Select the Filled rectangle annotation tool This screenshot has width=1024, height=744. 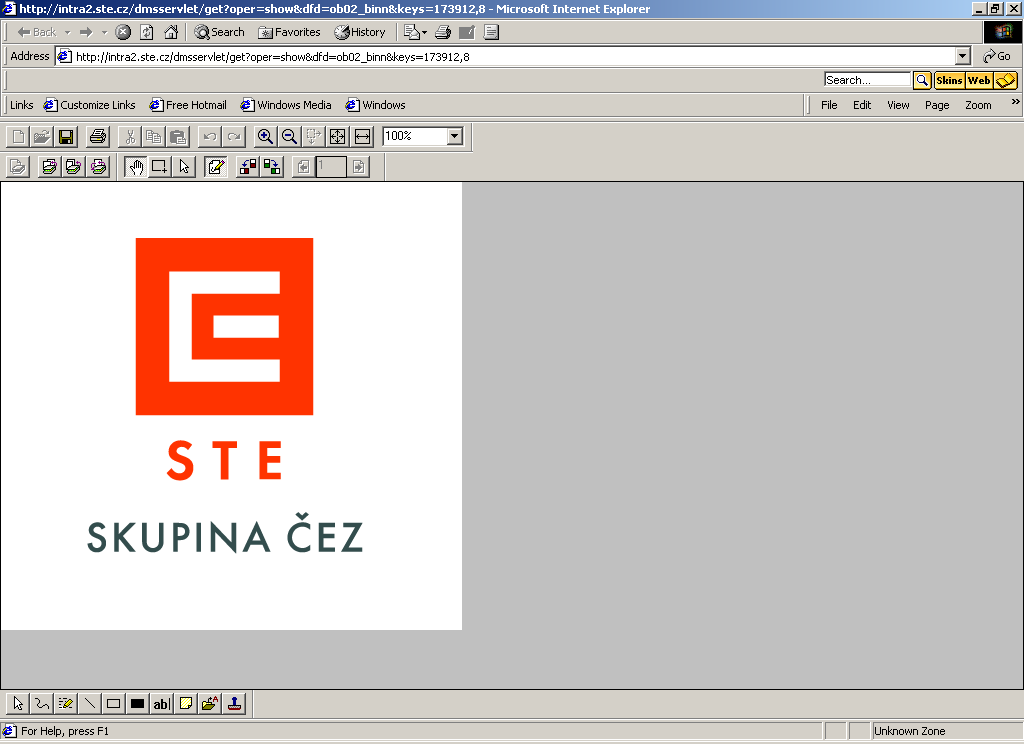[137, 704]
